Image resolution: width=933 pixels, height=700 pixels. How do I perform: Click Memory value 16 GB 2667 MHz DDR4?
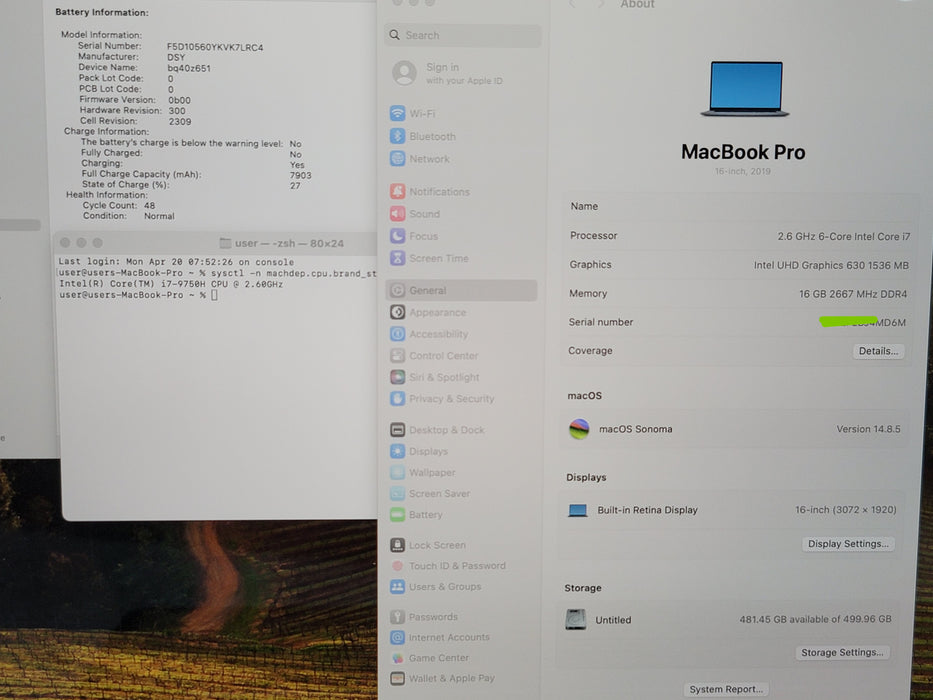(853, 293)
